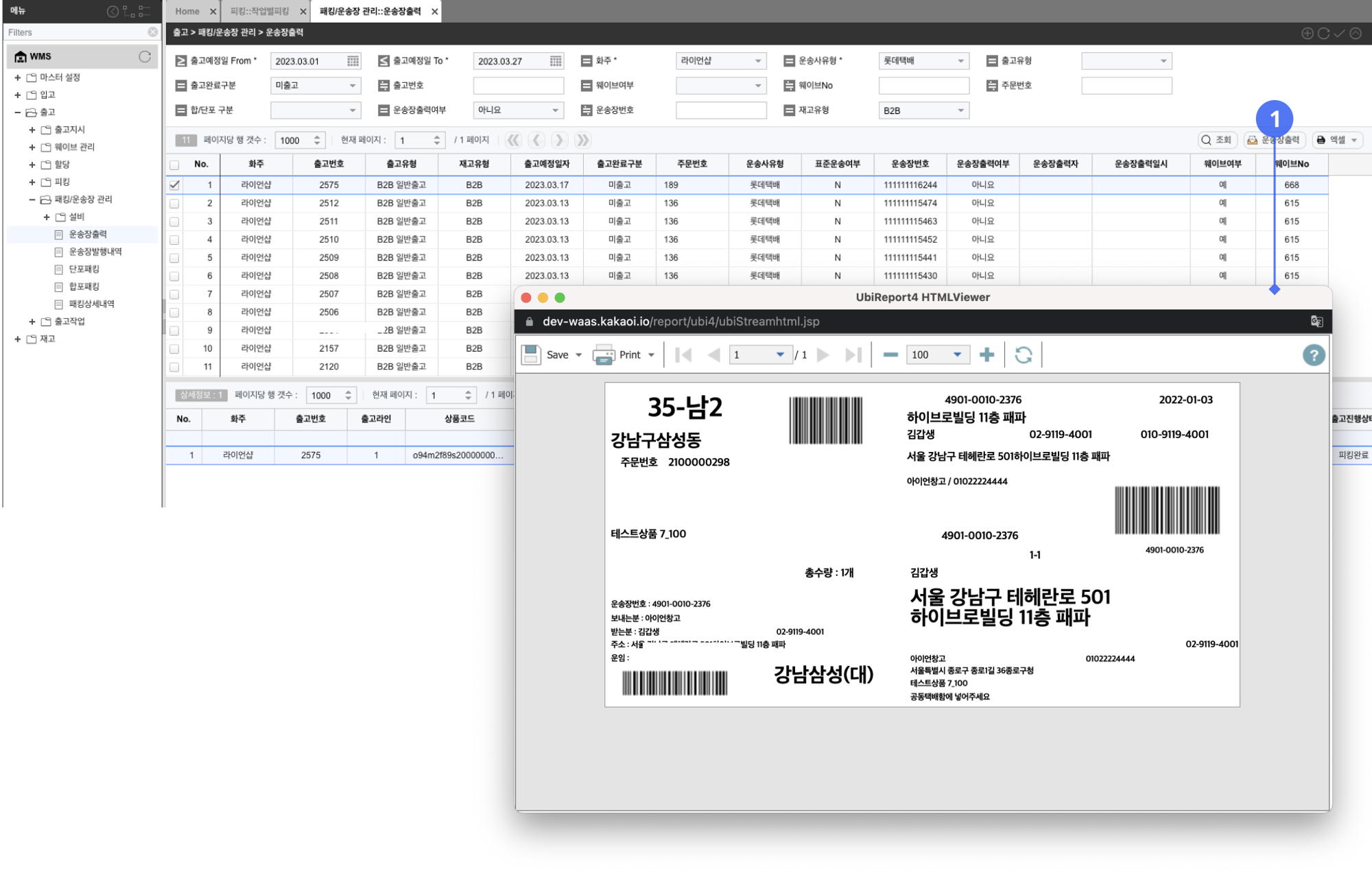Click the refresh icon in report toolbar
The image size is (1372, 875).
(x=1023, y=355)
